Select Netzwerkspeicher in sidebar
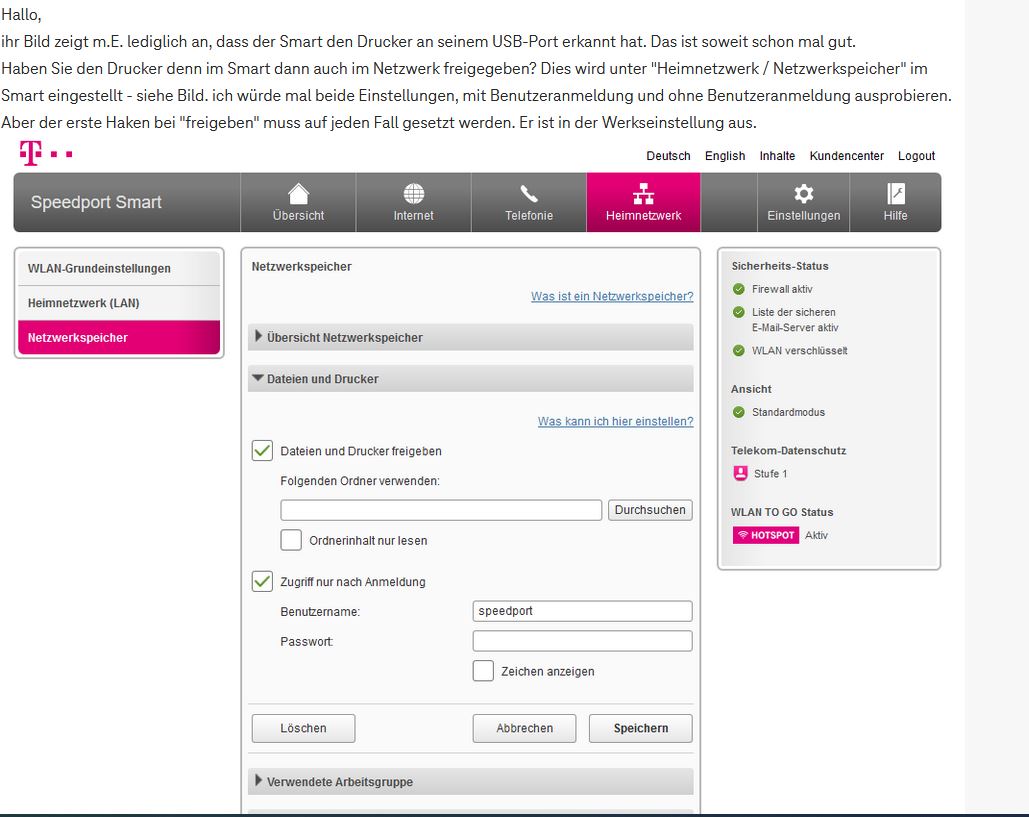This screenshot has width=1029, height=817. click(x=119, y=337)
